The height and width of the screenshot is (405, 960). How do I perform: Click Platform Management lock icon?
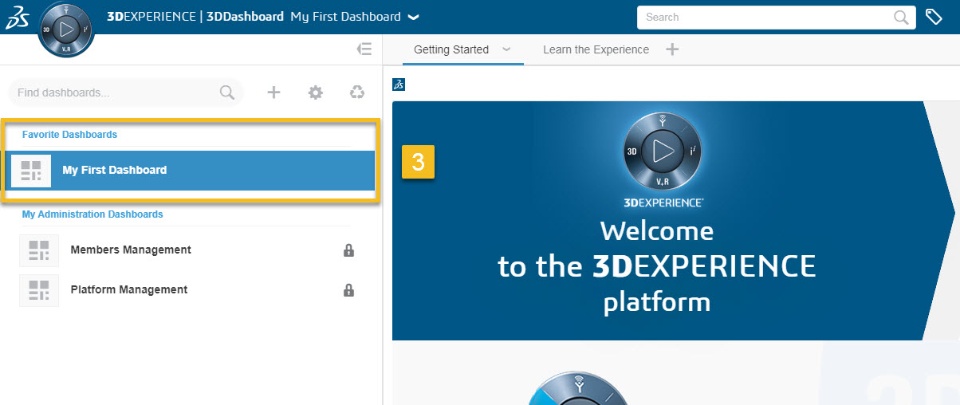tap(349, 290)
